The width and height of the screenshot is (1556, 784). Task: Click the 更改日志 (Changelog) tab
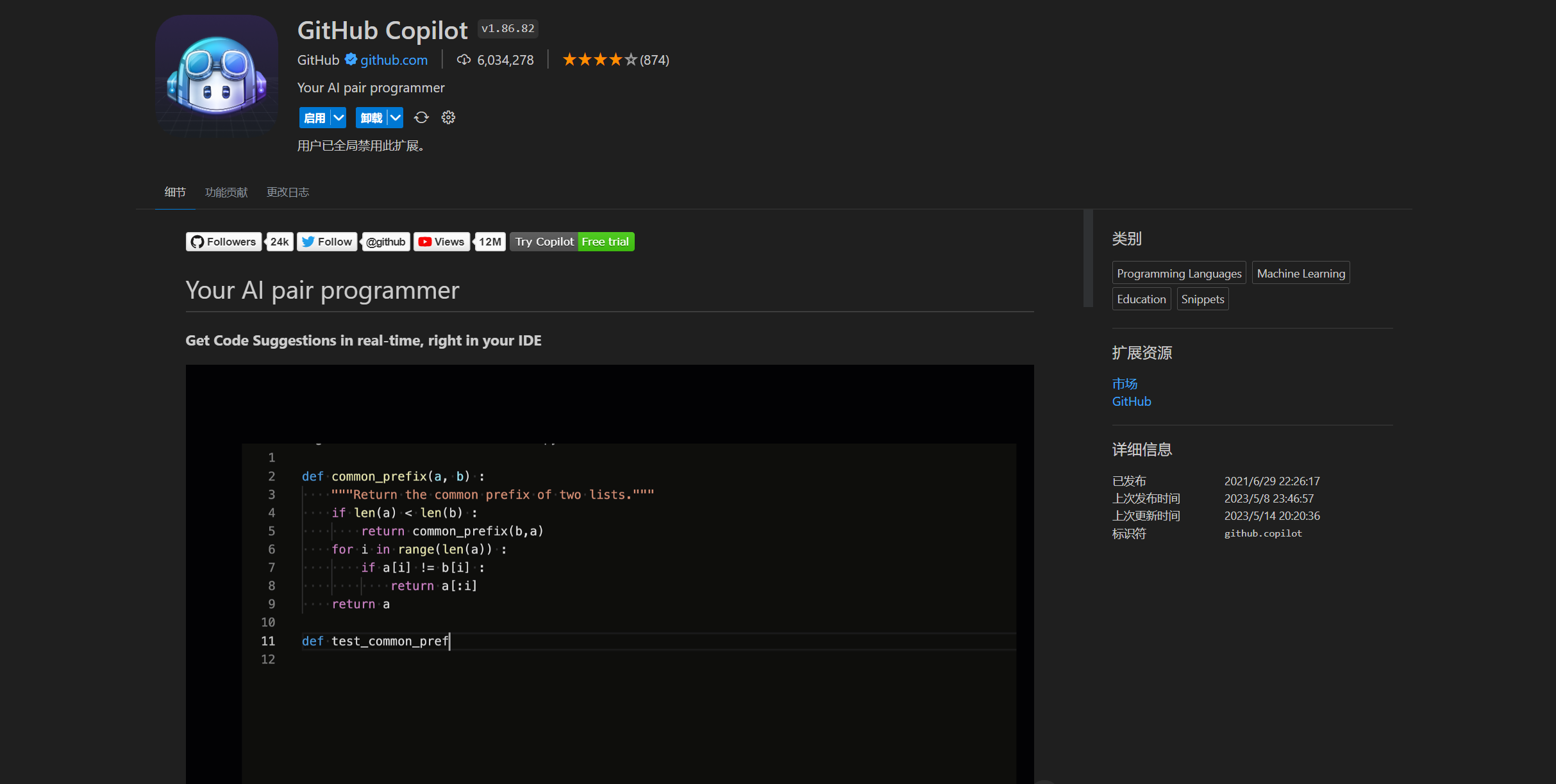(x=288, y=192)
